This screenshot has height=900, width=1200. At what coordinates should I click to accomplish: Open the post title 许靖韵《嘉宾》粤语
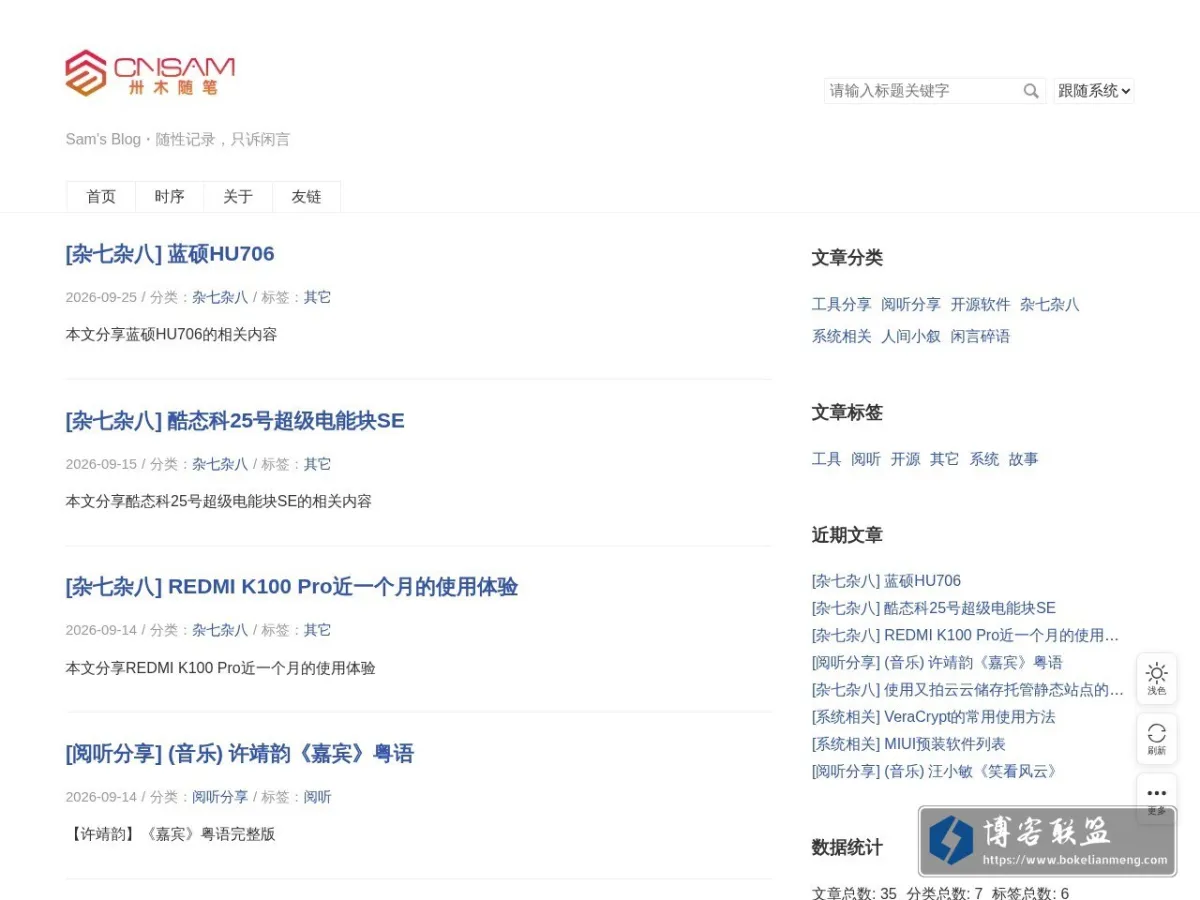240,754
